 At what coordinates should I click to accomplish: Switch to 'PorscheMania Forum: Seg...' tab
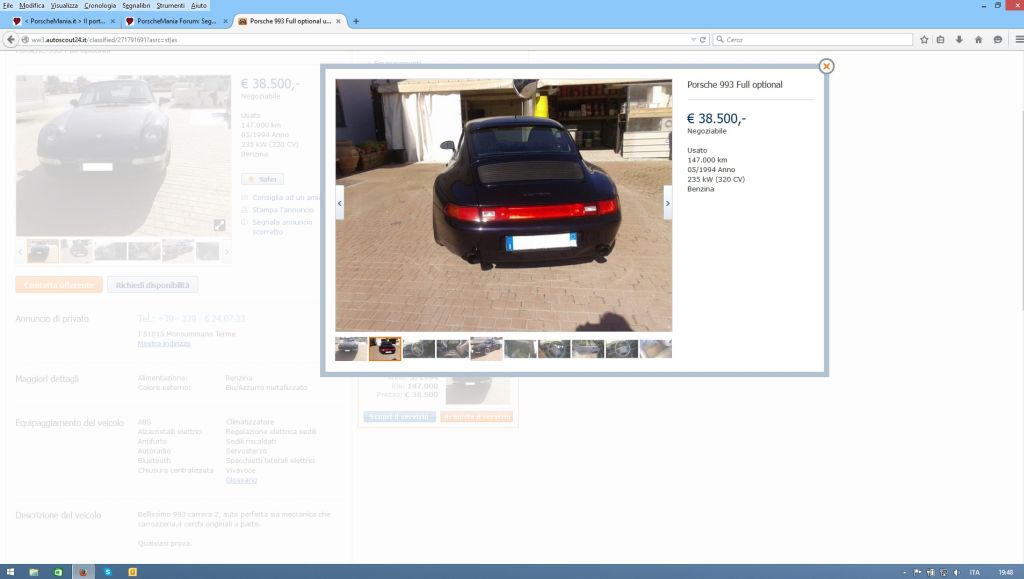pos(176,21)
